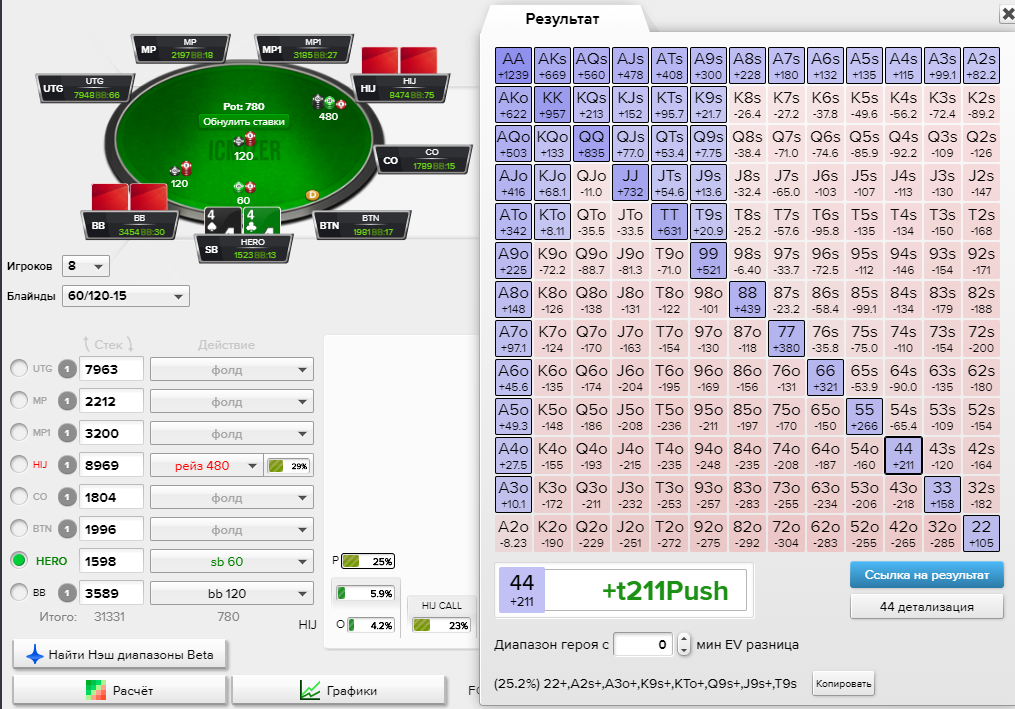Click Hero's four of spades card
1015x709 pixels.
(223, 220)
